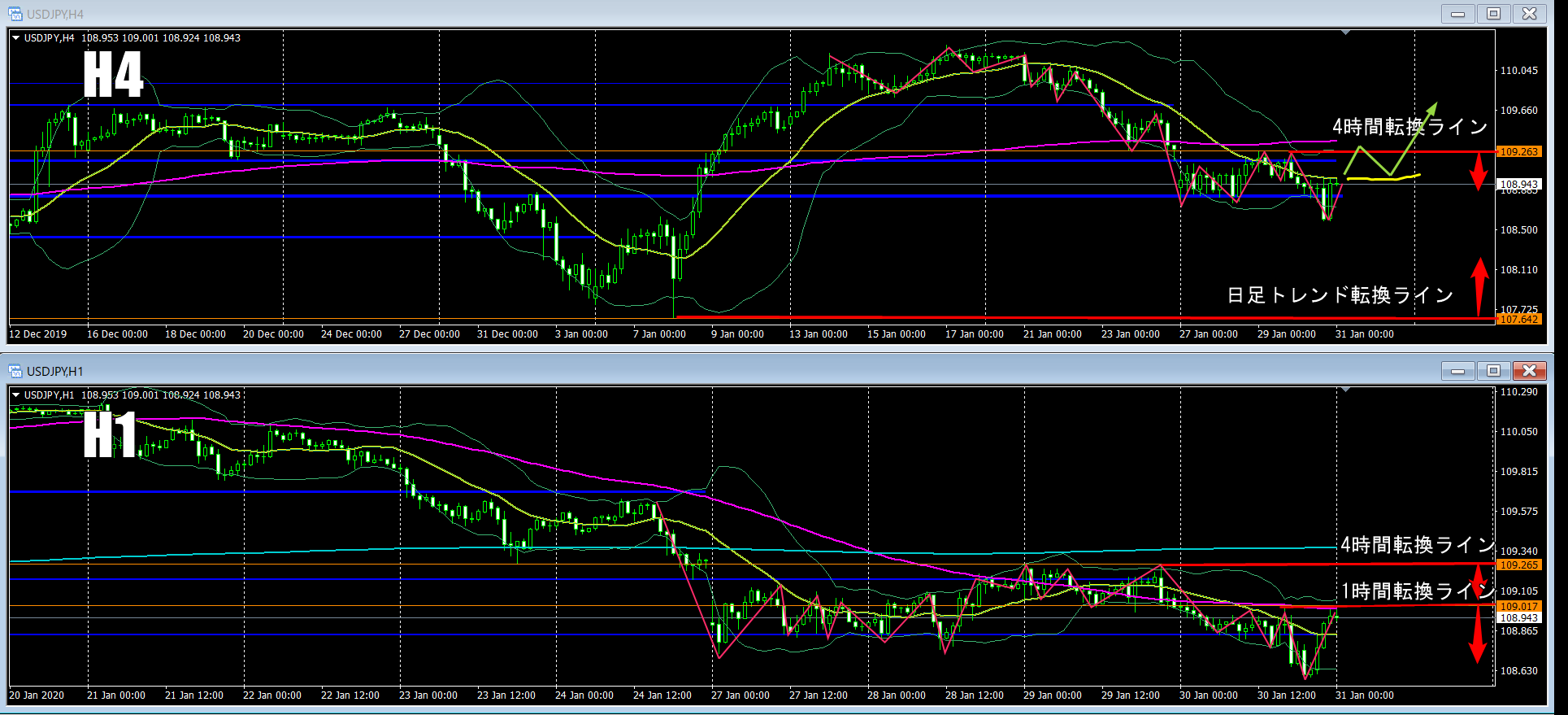The width and height of the screenshot is (1568, 715).
Task: Click the '13 Jan 00:00' date on H4 time axis
Action: [819, 334]
